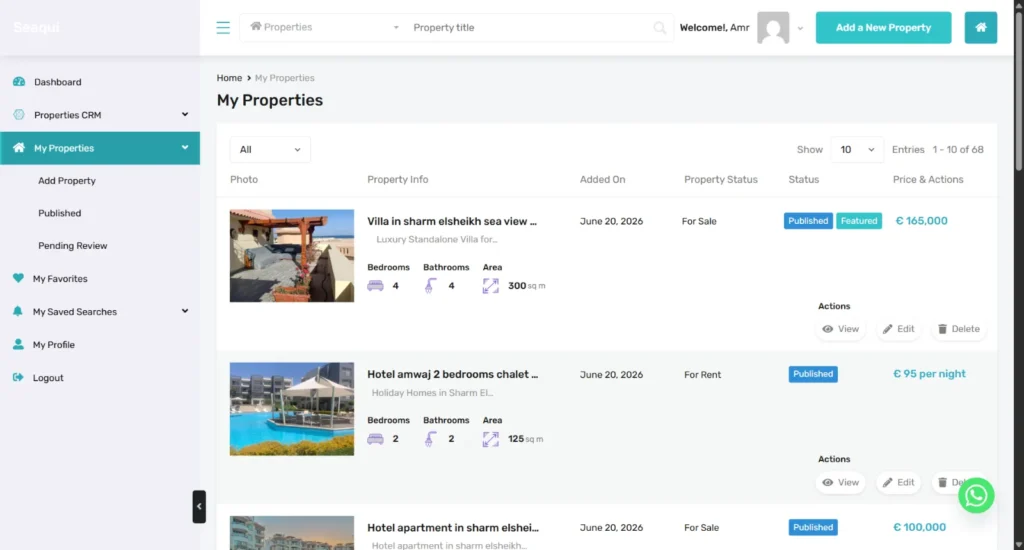Screen dimensions: 1024x550
Task: Click the Featured badge on Villa listing
Action: pyautogui.click(x=859, y=221)
